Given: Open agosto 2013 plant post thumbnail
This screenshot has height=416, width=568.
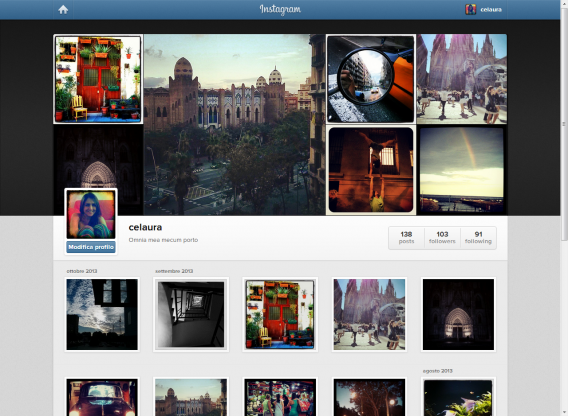Looking at the screenshot, I should tap(458, 397).
